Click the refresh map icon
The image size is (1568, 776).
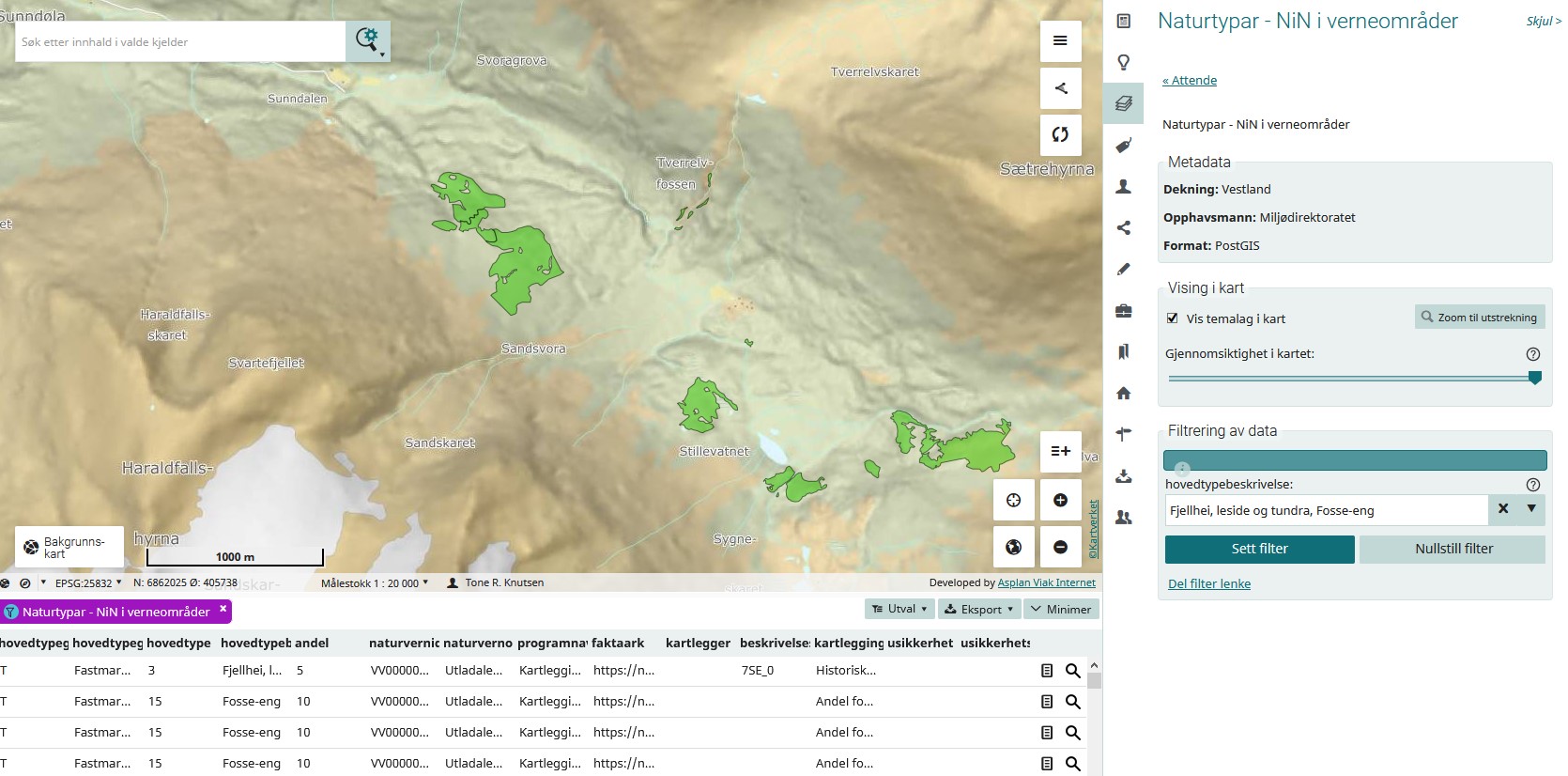pos(1060,134)
